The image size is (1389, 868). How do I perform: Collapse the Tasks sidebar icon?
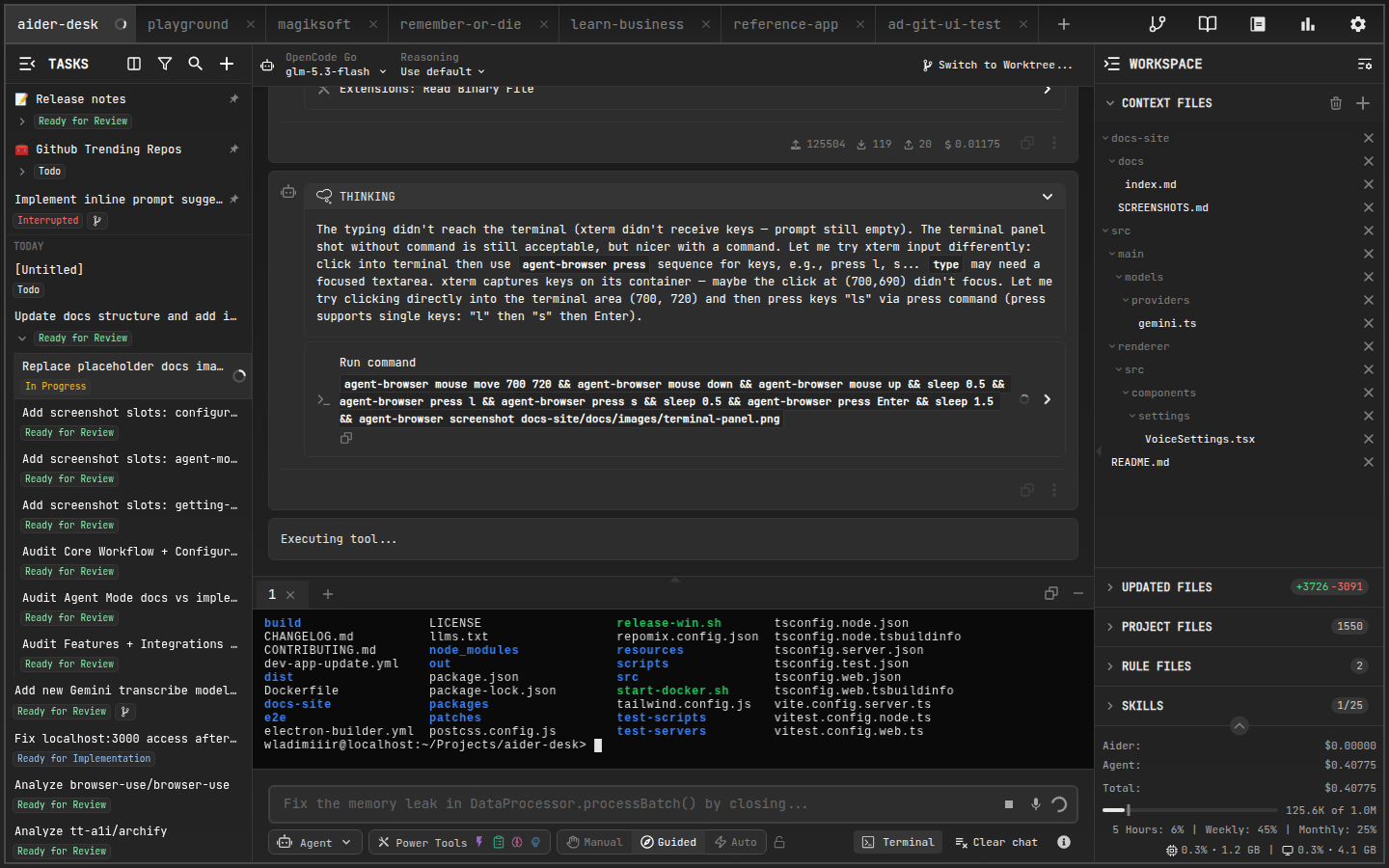(27, 64)
